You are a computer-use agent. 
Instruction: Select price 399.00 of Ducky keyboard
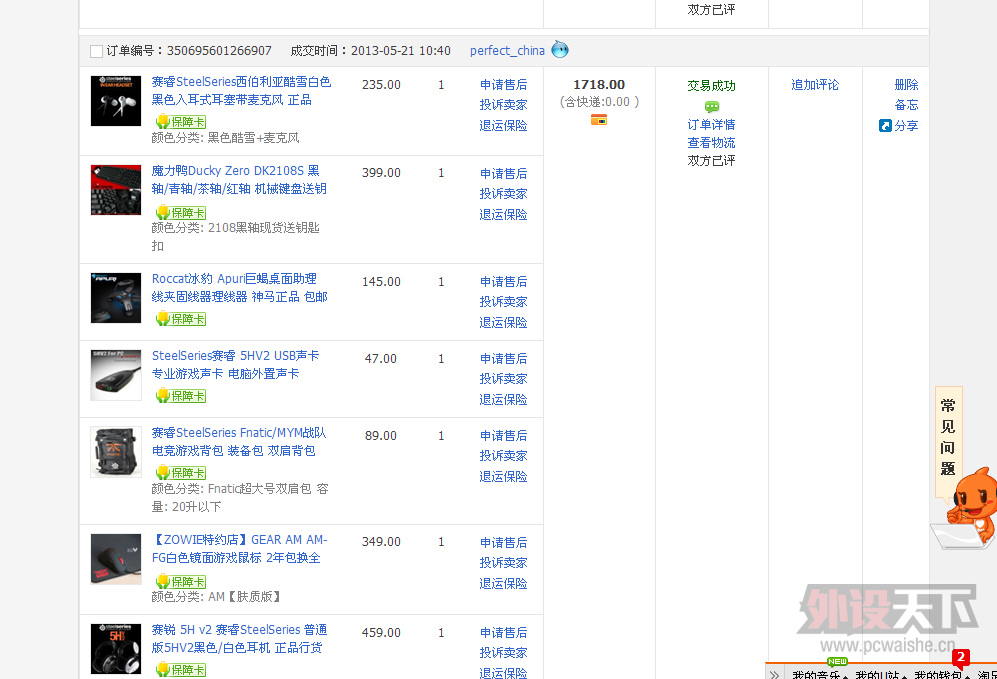coord(382,173)
